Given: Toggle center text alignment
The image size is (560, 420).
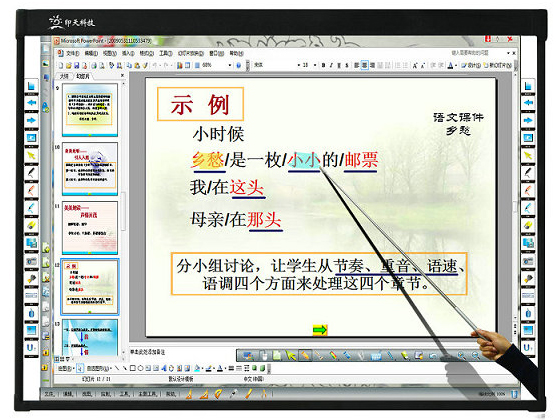Looking at the screenshot, I should tap(364, 65).
